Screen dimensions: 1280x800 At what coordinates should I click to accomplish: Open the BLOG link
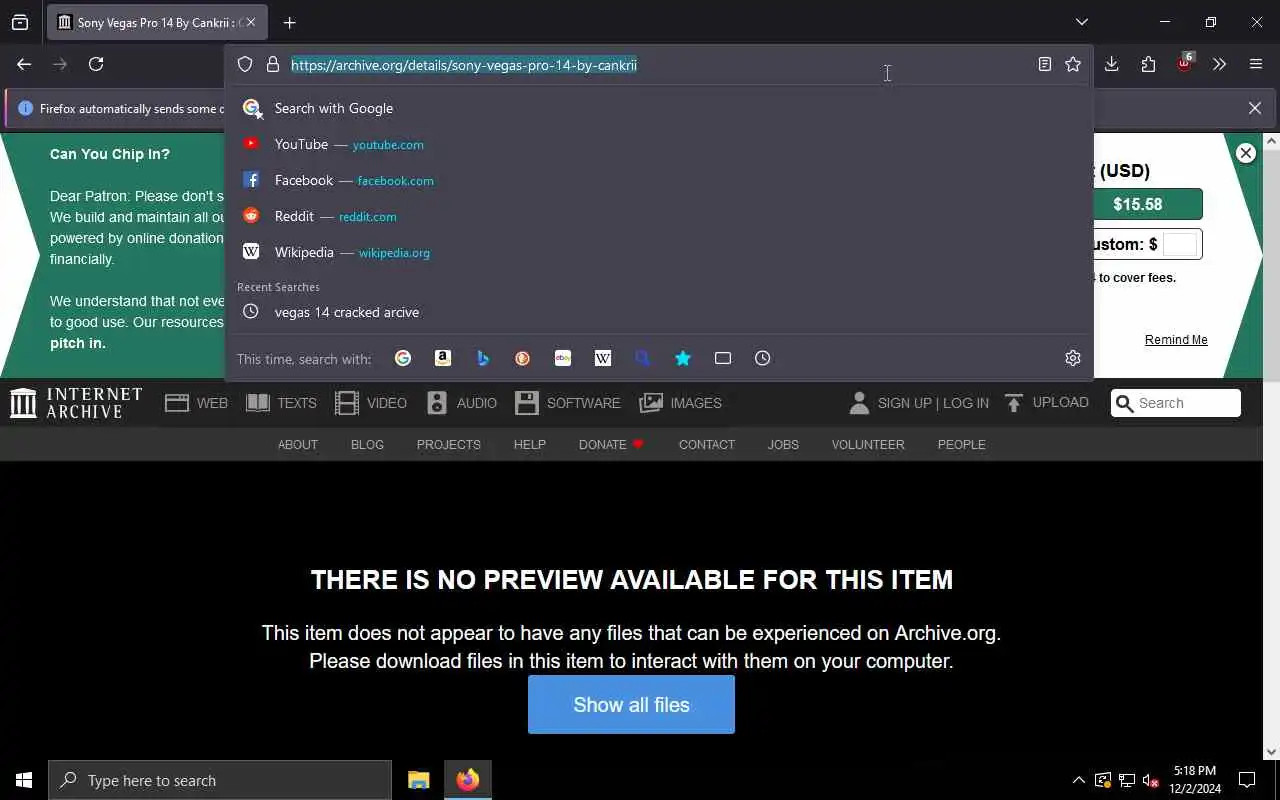[367, 444]
